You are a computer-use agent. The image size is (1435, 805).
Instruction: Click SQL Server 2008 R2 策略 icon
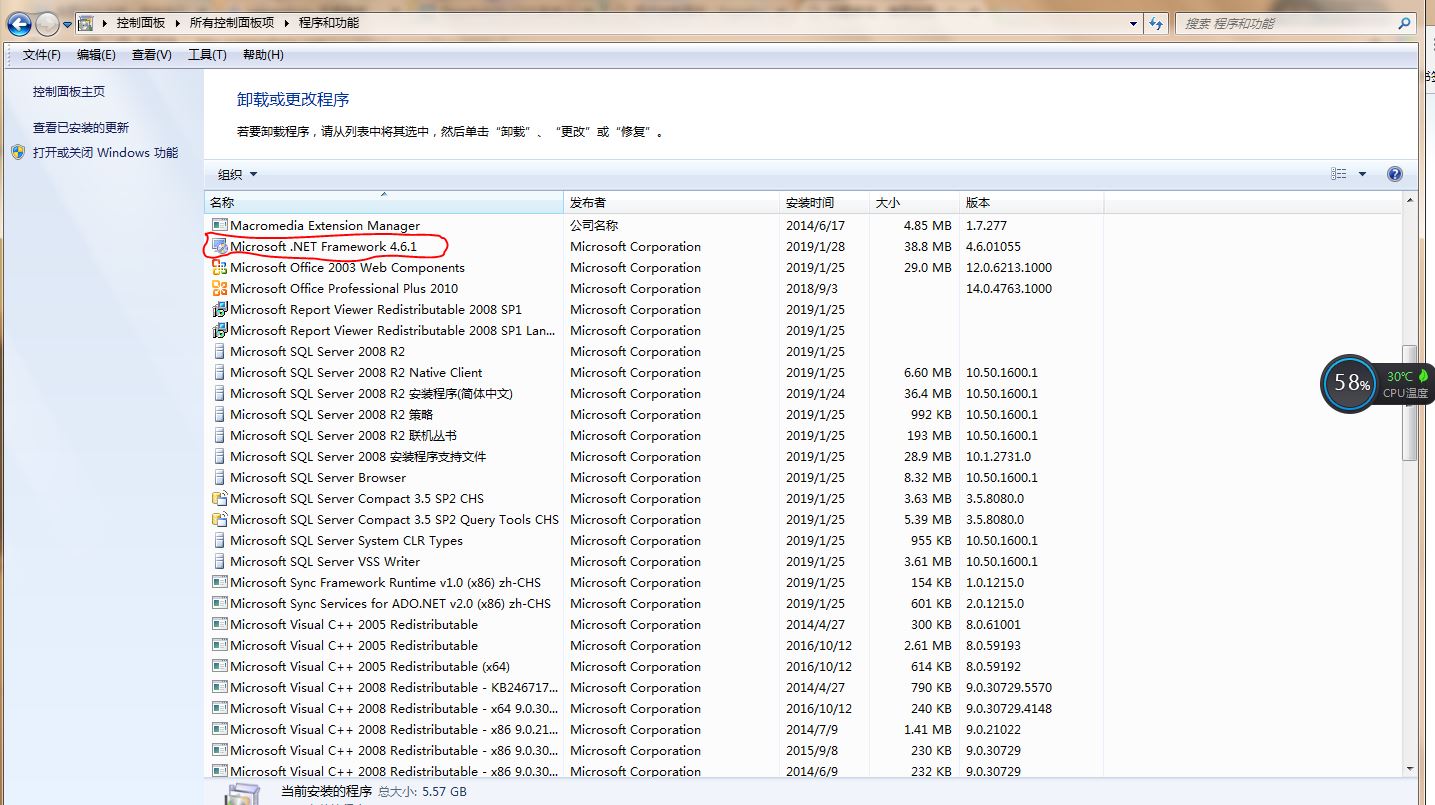220,415
